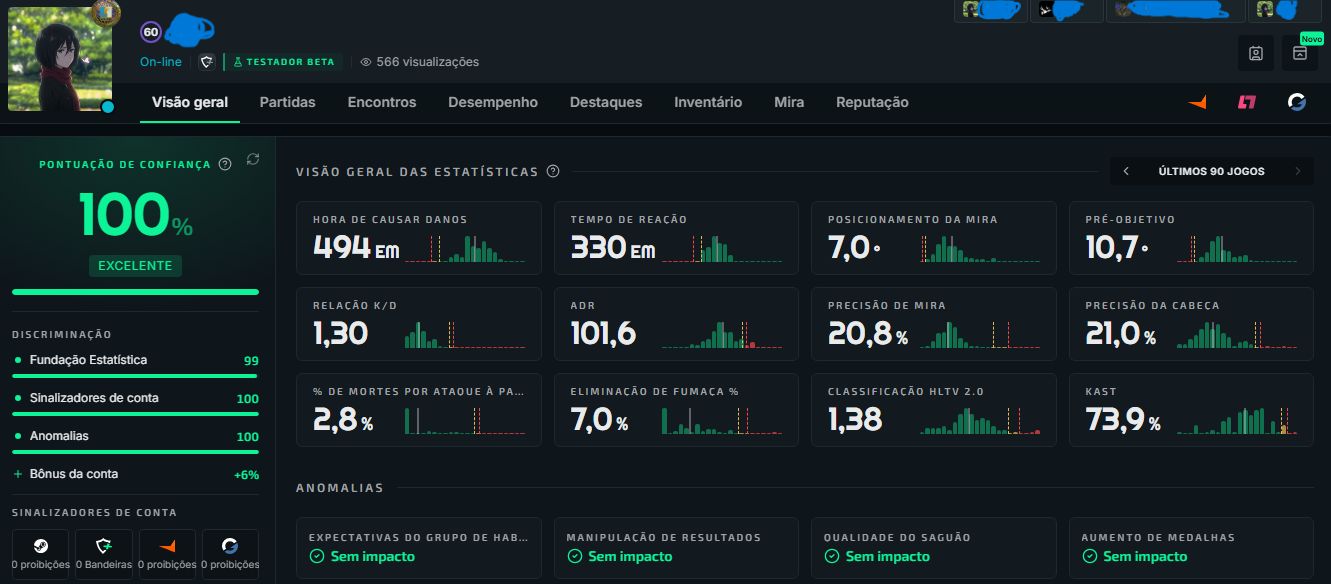The image size is (1331, 584).
Task: Click the shield 0 Bandeiras tile
Action: pyautogui.click(x=103, y=554)
